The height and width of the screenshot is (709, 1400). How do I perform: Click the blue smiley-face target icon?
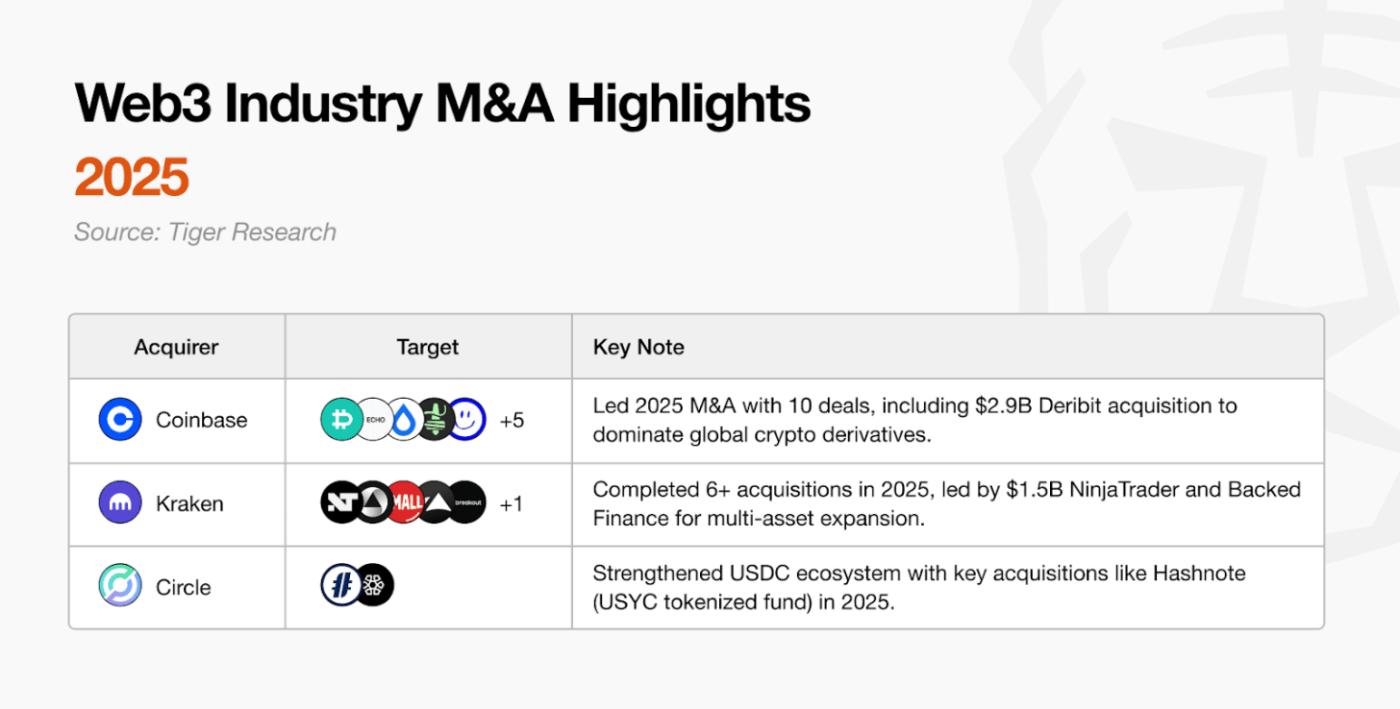pyautogui.click(x=465, y=420)
